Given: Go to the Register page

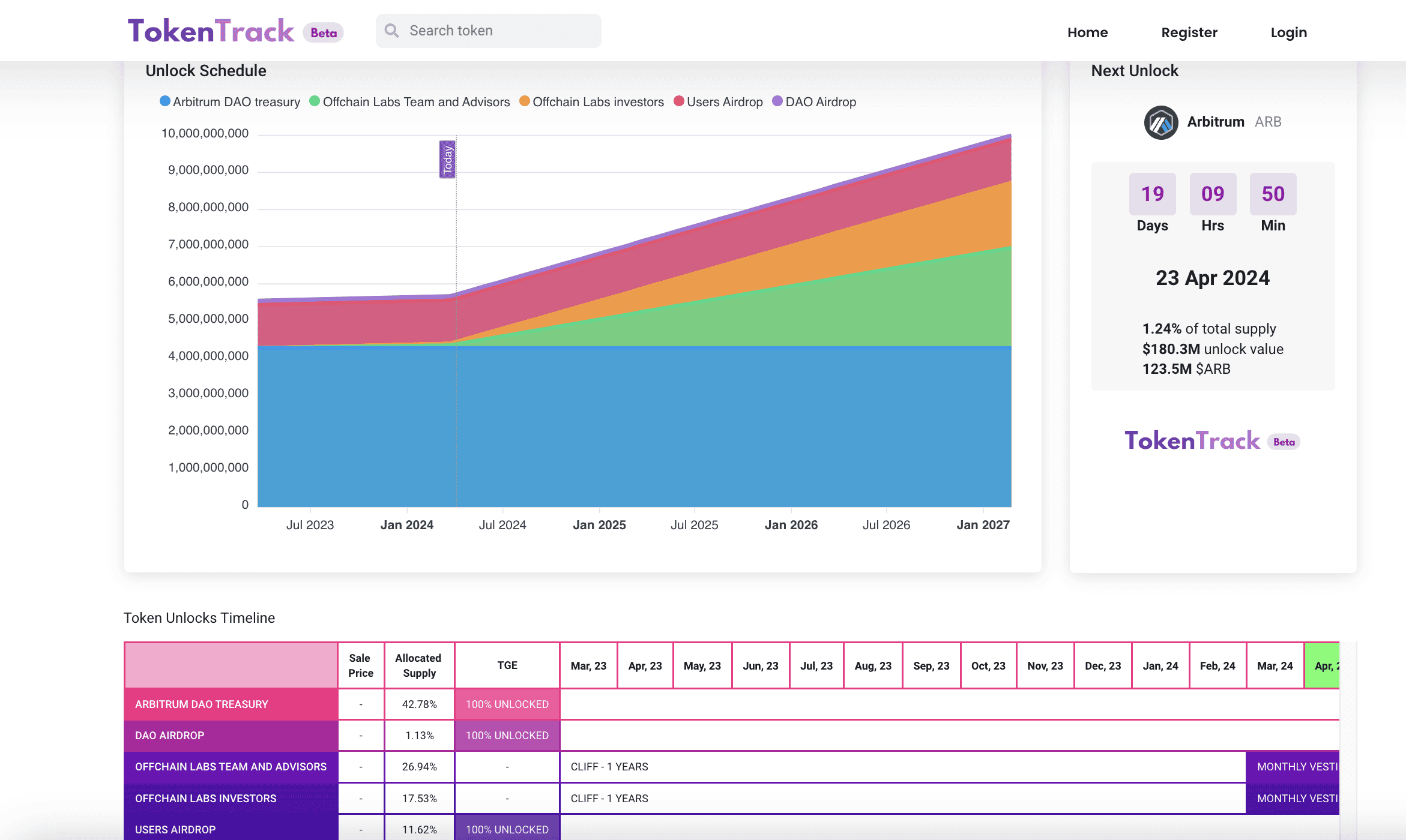Looking at the screenshot, I should click(1189, 32).
